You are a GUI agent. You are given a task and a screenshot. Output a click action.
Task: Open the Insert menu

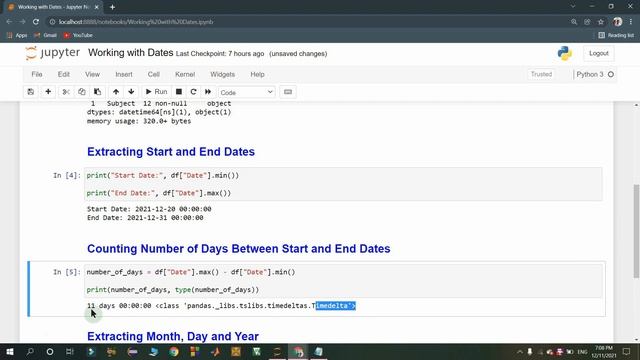pyautogui.click(x=124, y=74)
